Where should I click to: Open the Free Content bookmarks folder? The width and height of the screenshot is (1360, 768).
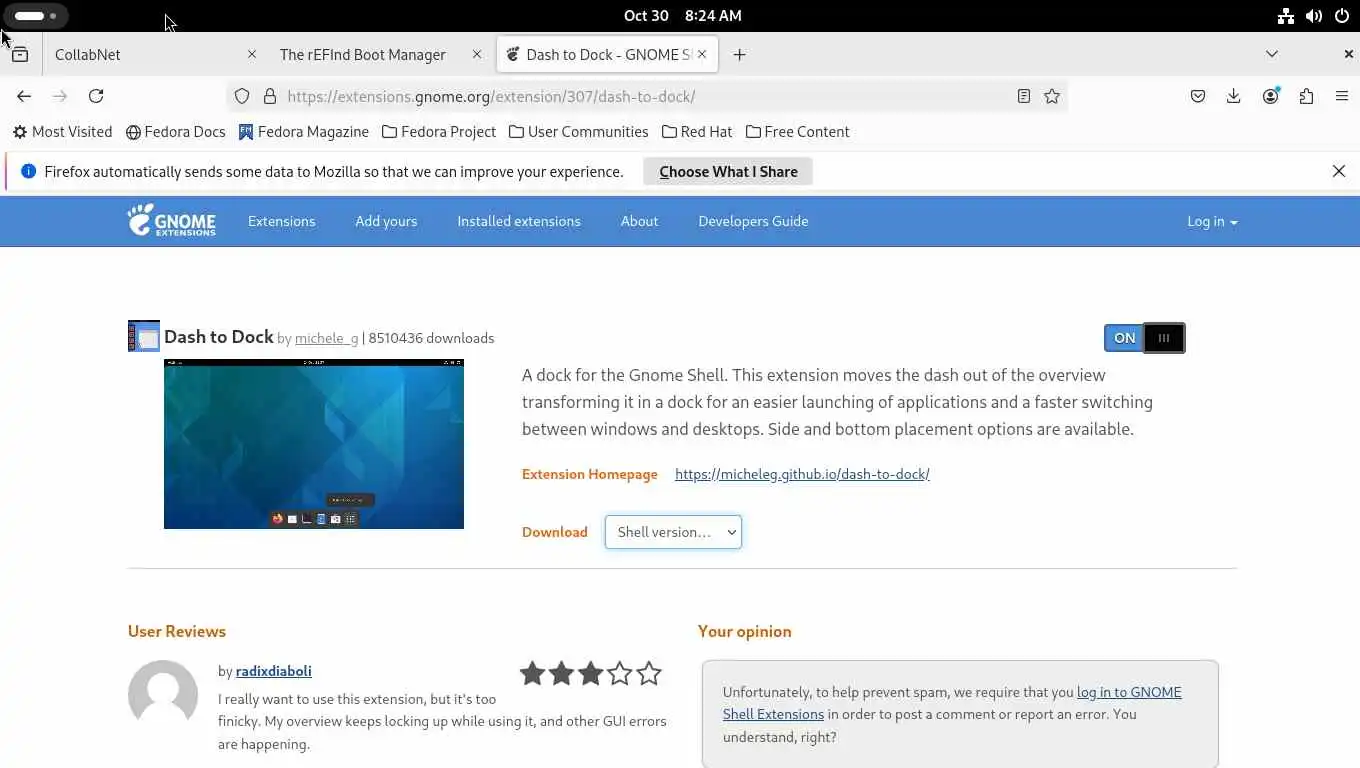pyautogui.click(x=798, y=132)
